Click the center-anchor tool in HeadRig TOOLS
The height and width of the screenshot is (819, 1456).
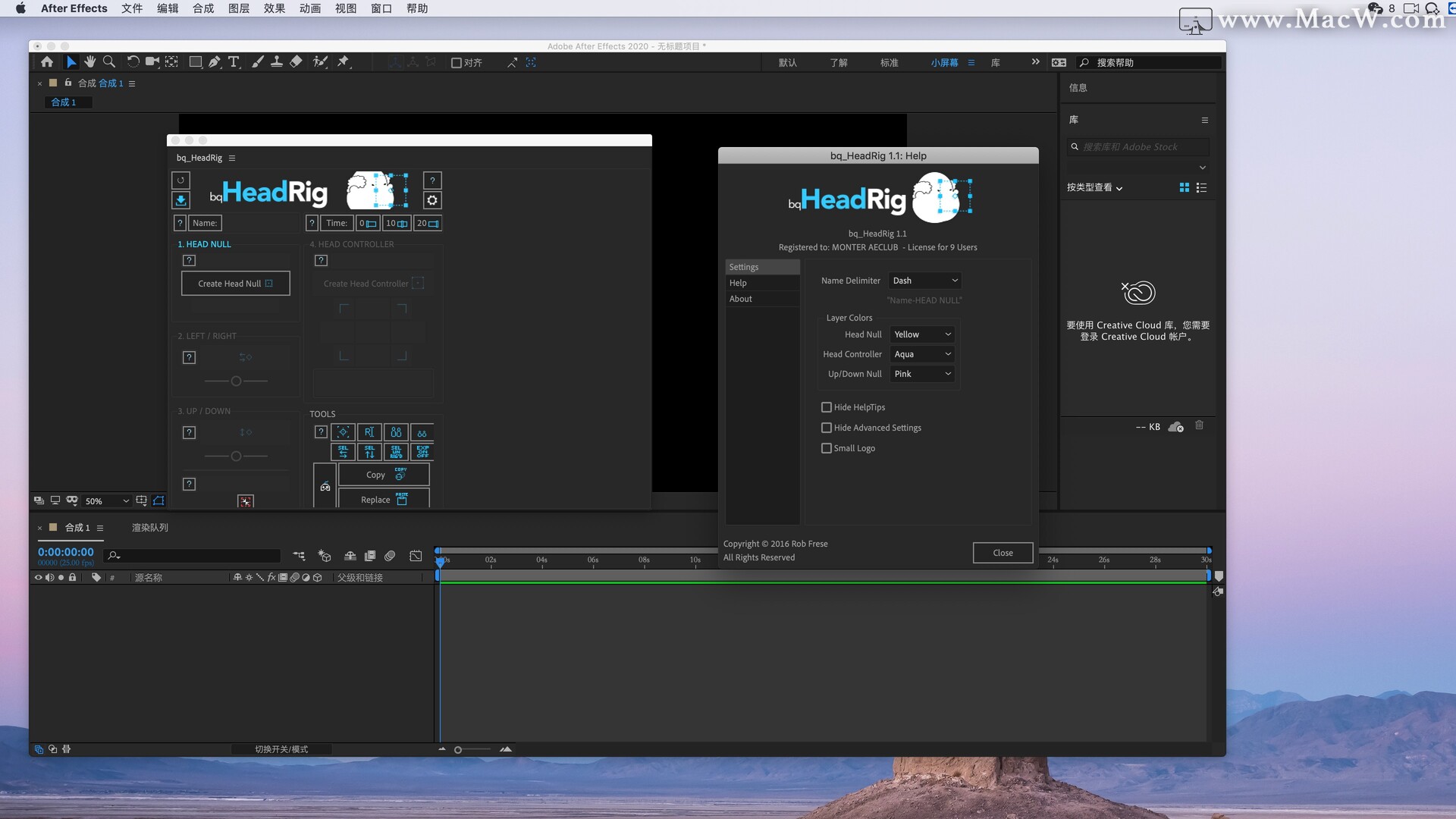pos(344,432)
